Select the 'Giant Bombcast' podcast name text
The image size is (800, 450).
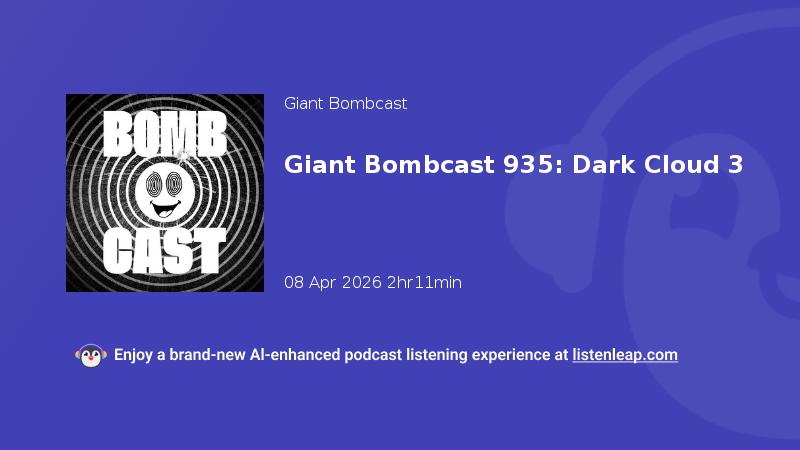[345, 104]
